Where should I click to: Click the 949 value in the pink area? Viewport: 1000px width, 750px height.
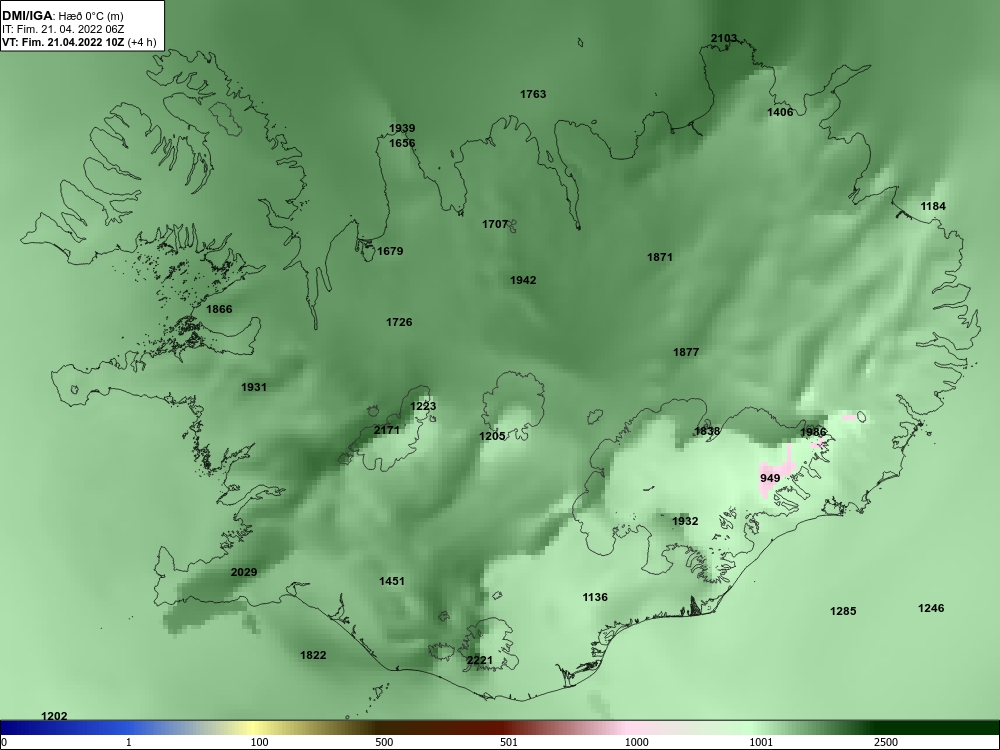pyautogui.click(x=770, y=478)
